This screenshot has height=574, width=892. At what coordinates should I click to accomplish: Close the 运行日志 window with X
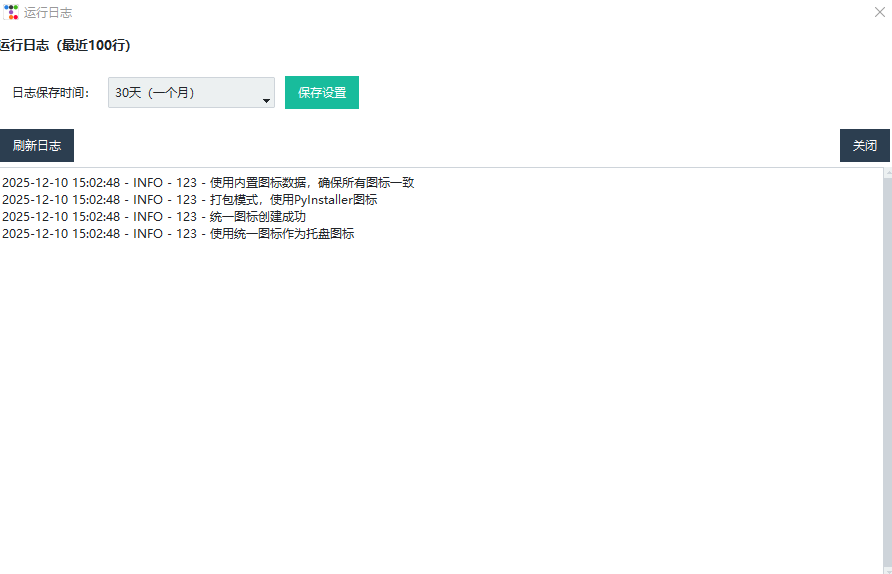coord(879,13)
